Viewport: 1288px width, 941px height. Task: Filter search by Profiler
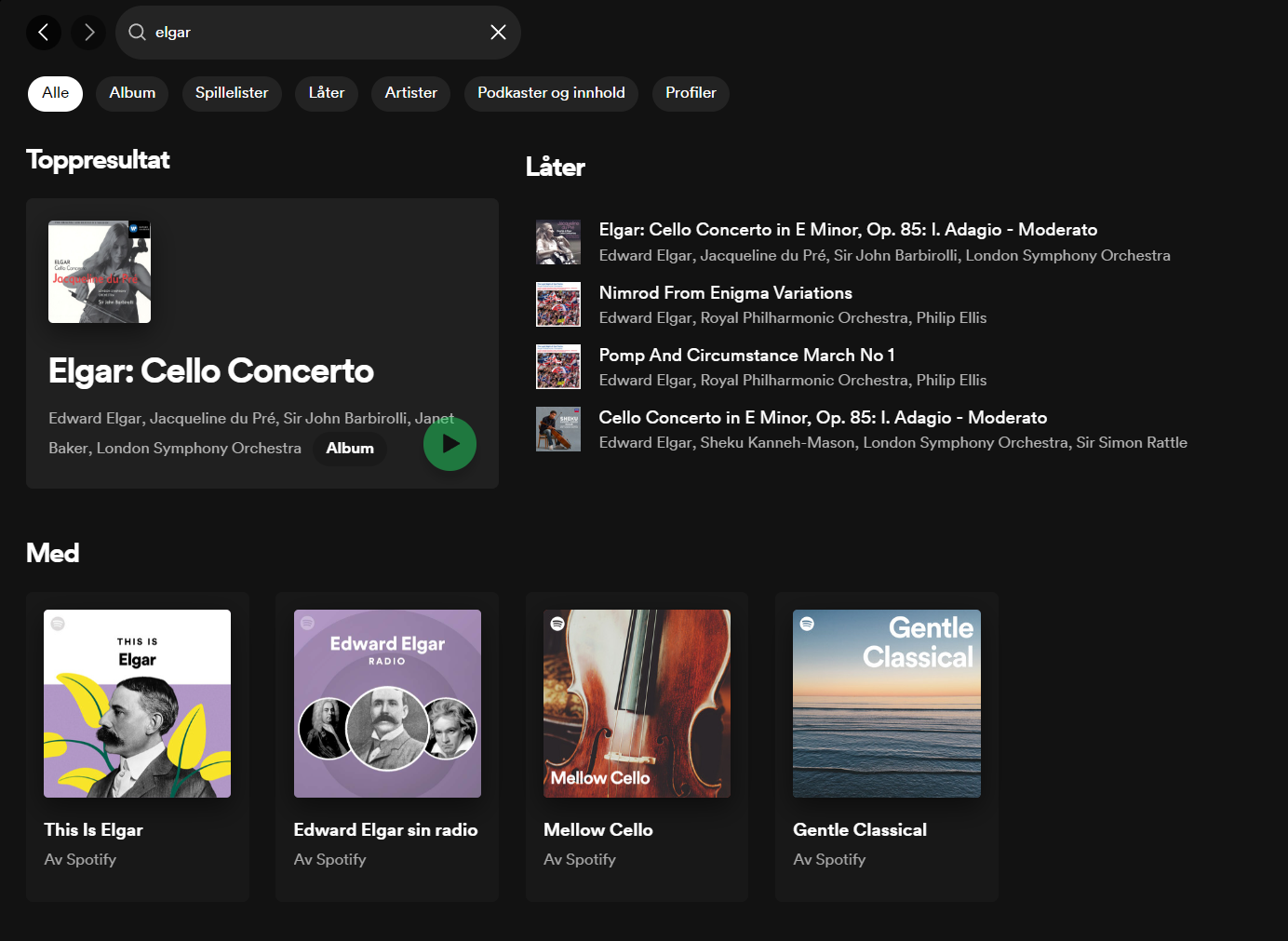click(691, 93)
